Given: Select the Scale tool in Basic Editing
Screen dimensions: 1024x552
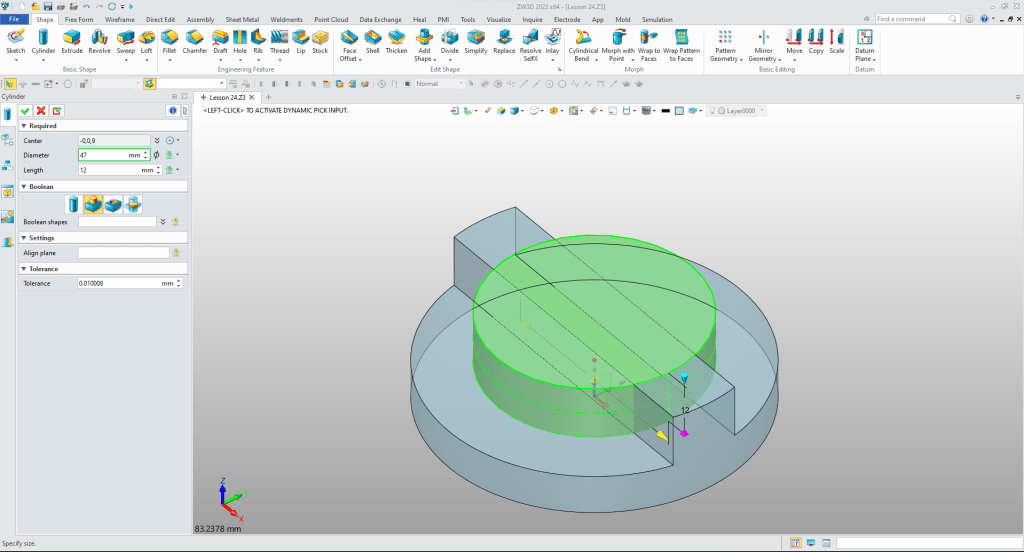Looking at the screenshot, I should pyautogui.click(x=836, y=38).
